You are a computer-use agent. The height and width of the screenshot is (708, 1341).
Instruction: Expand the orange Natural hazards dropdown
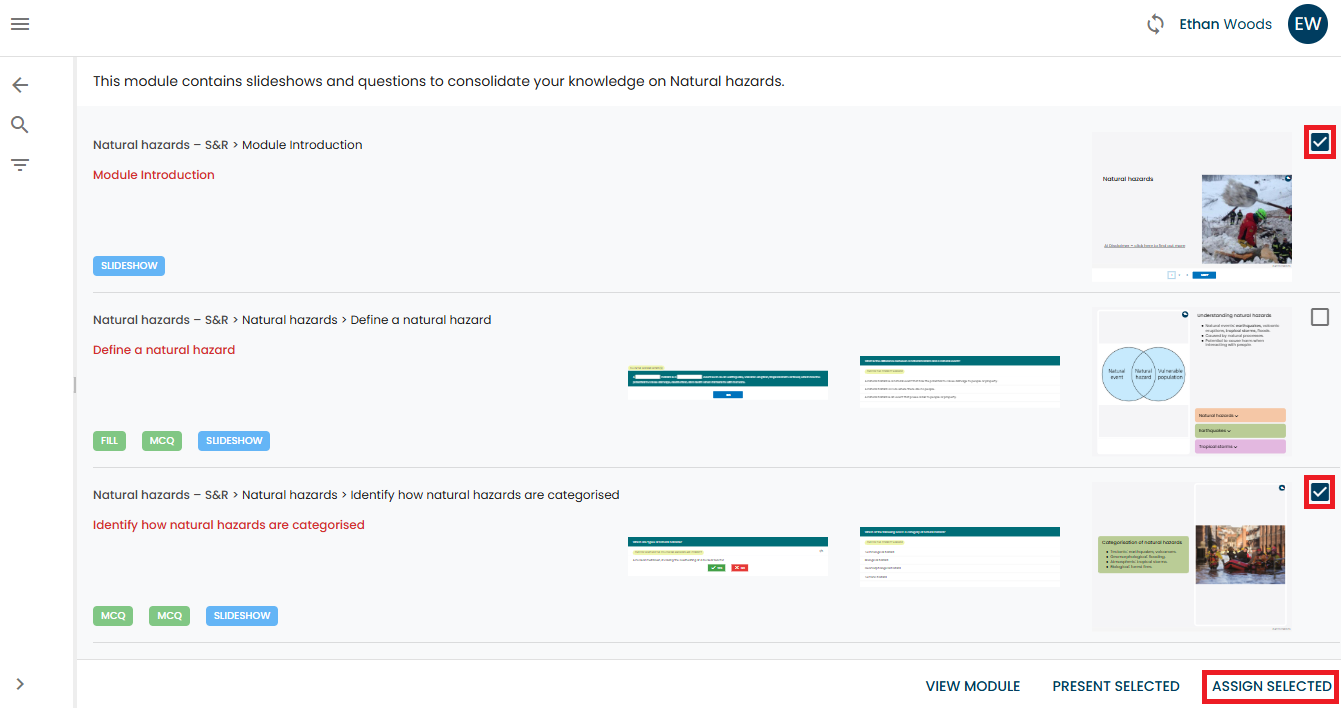[1240, 415]
